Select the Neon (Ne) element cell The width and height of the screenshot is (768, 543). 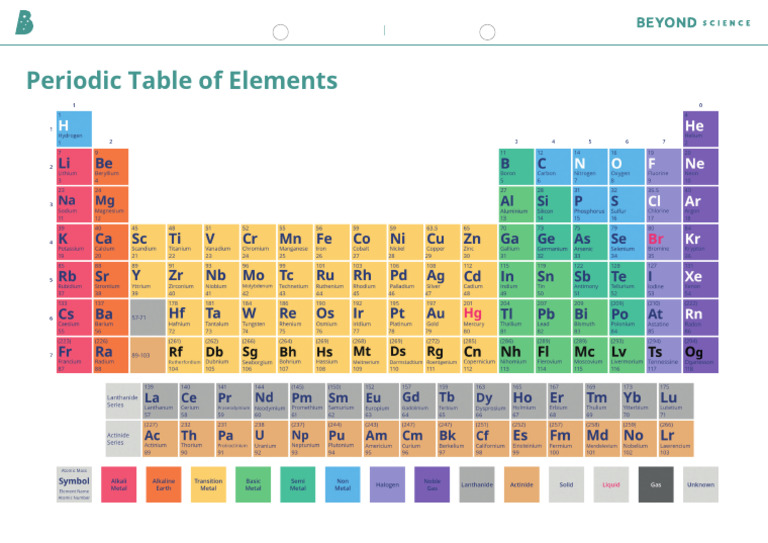[x=700, y=167]
